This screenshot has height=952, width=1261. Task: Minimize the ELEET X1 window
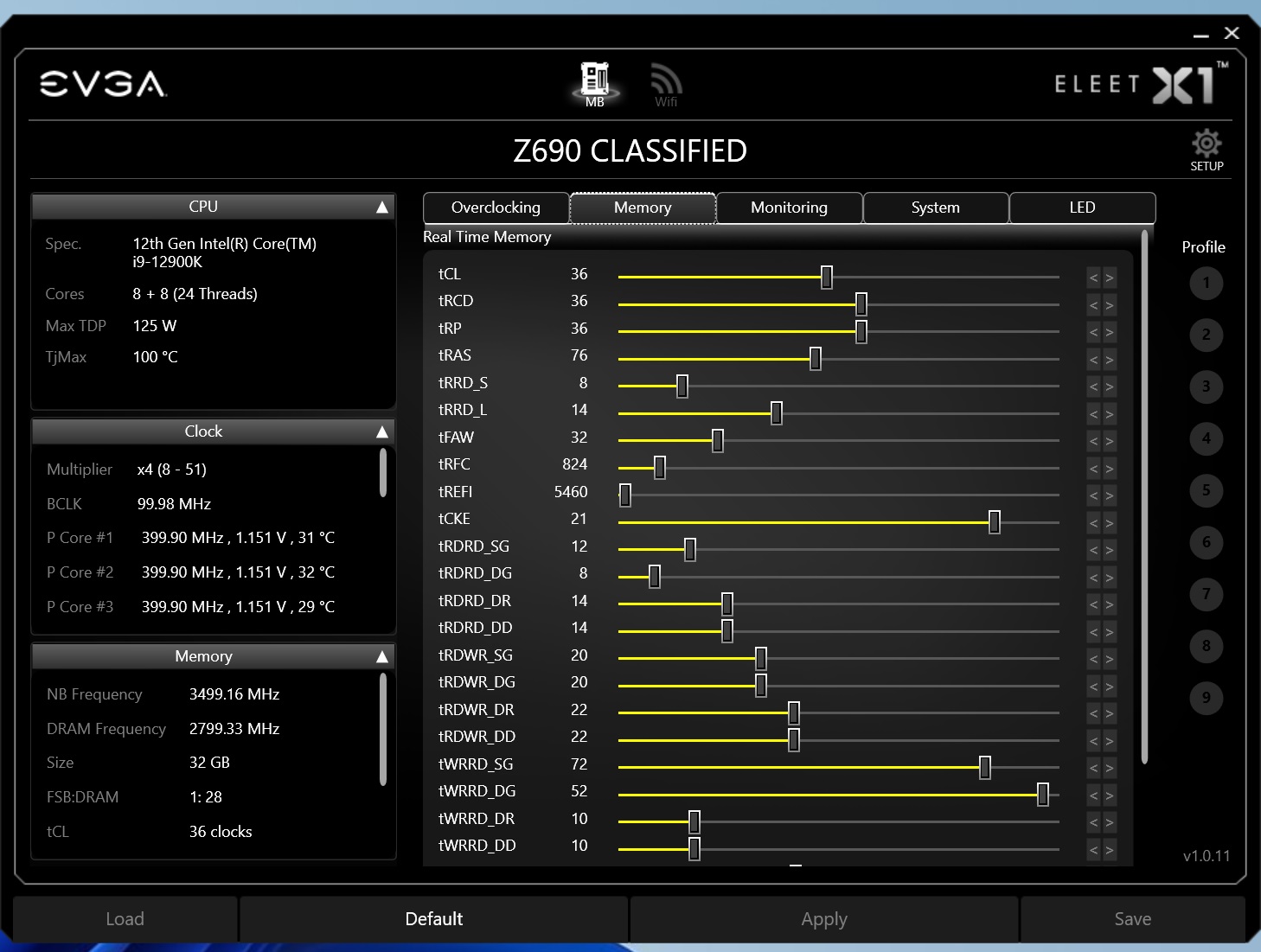pyautogui.click(x=1200, y=35)
